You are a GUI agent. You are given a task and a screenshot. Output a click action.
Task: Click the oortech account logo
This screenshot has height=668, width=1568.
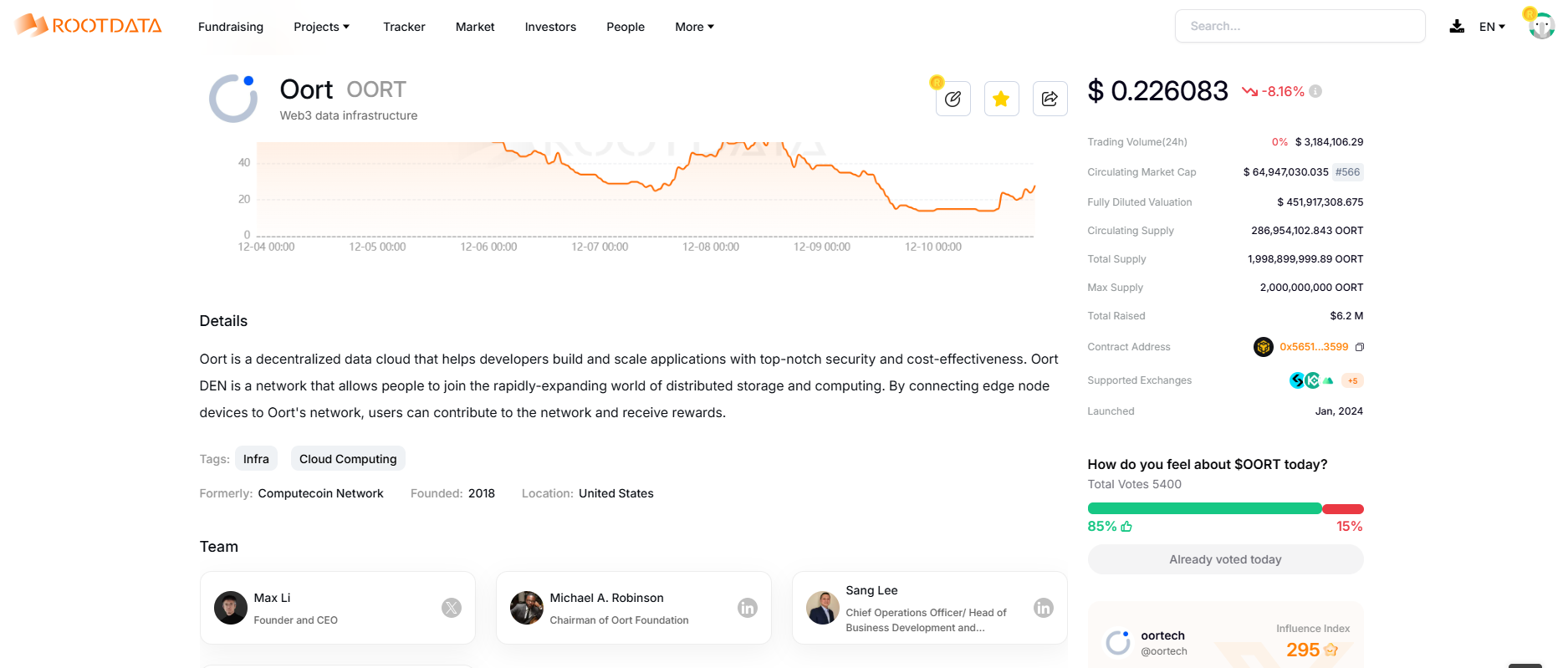click(1118, 642)
